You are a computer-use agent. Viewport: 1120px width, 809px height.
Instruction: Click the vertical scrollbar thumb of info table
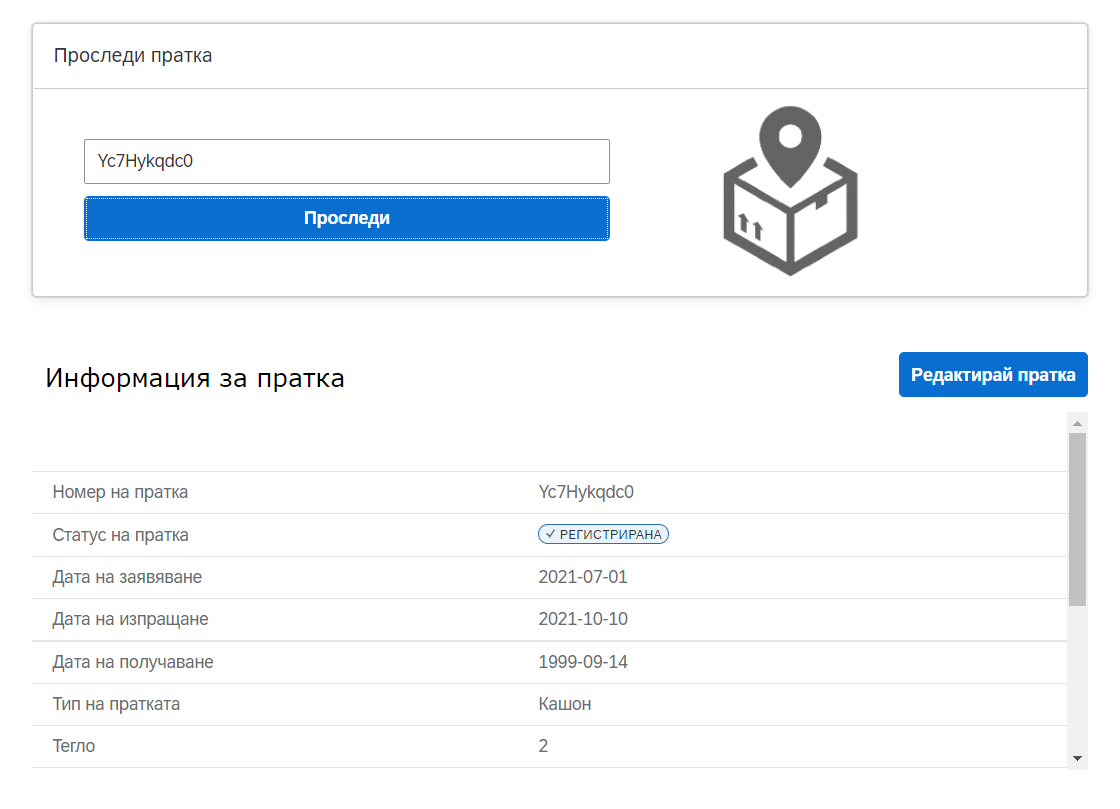pos(1077,519)
